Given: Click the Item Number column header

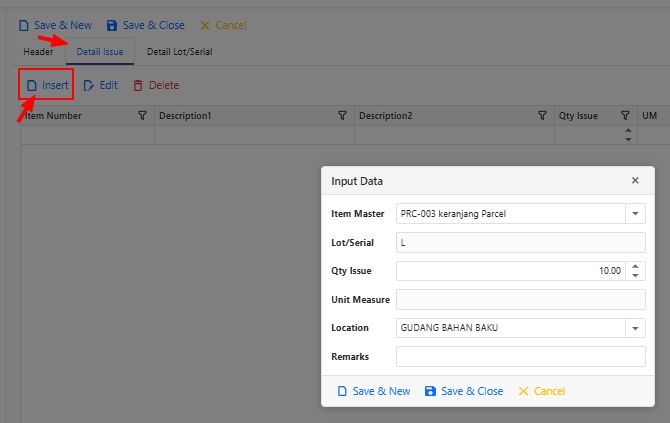Looking at the screenshot, I should click(x=87, y=115).
